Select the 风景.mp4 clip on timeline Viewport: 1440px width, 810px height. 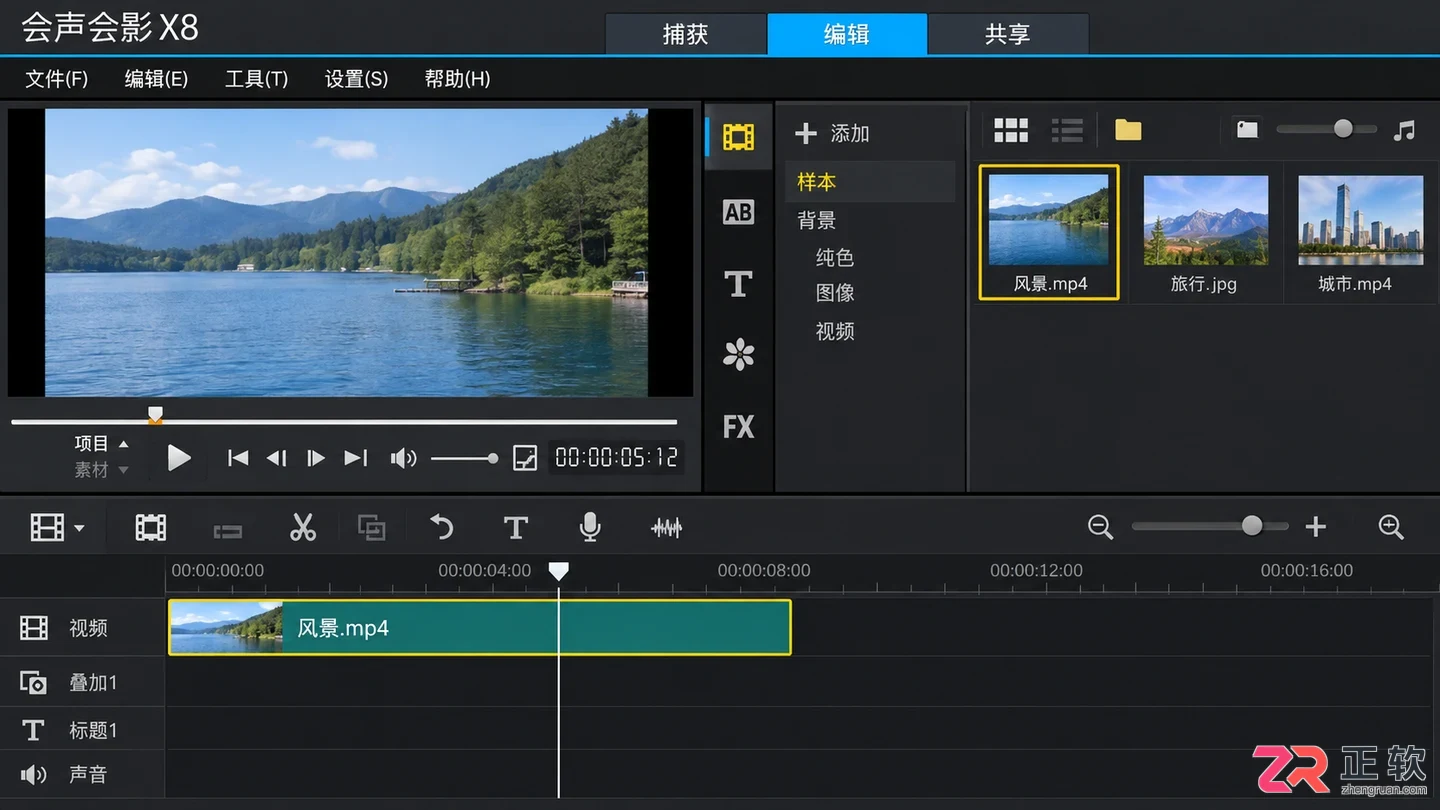pyautogui.click(x=480, y=628)
